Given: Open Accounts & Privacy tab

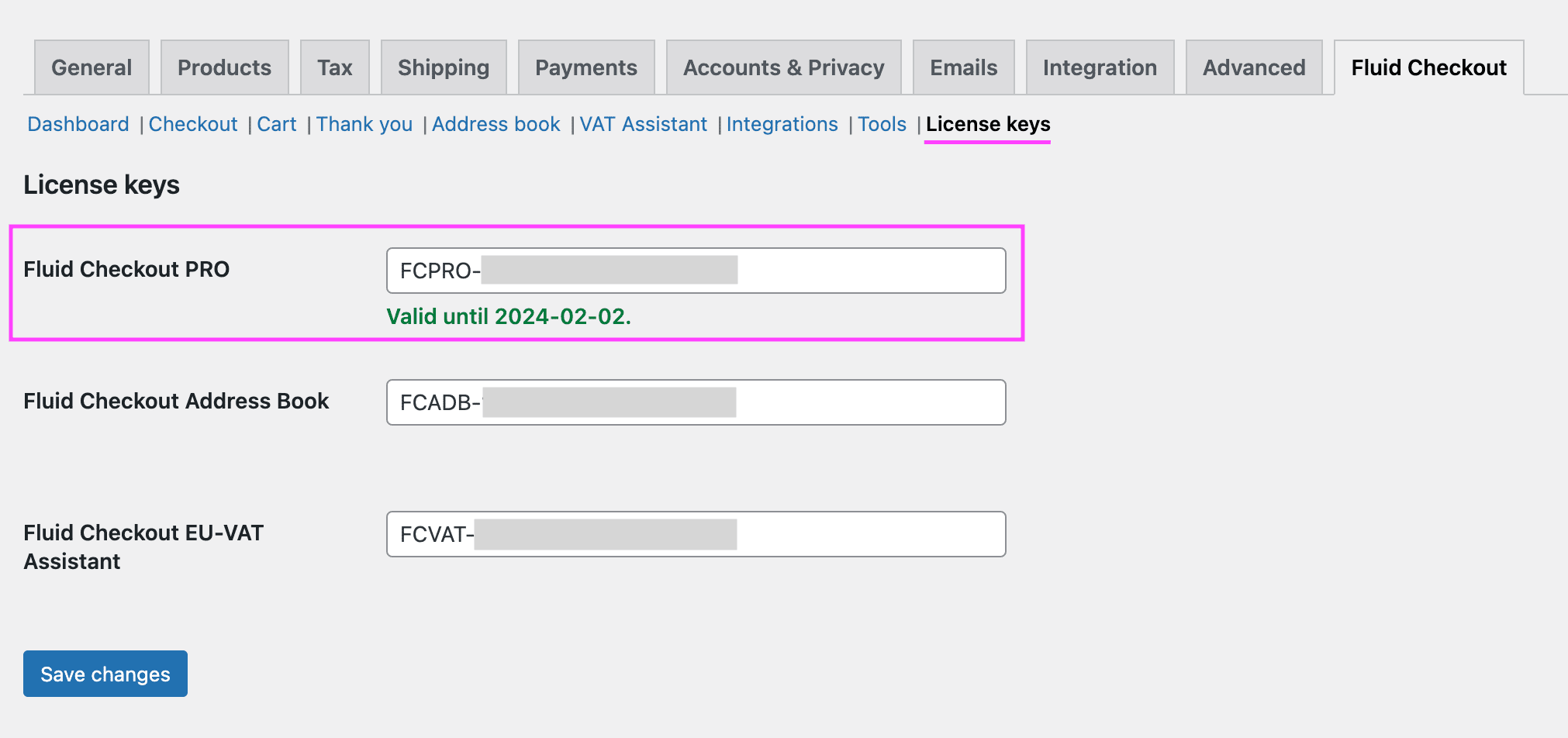Looking at the screenshot, I should pos(783,68).
